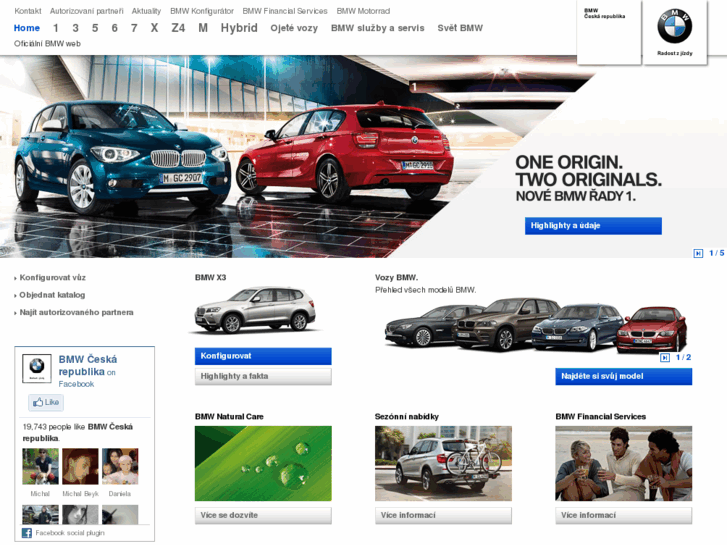Click Více informací under Financial Services
727x545 pixels.
pos(624,515)
